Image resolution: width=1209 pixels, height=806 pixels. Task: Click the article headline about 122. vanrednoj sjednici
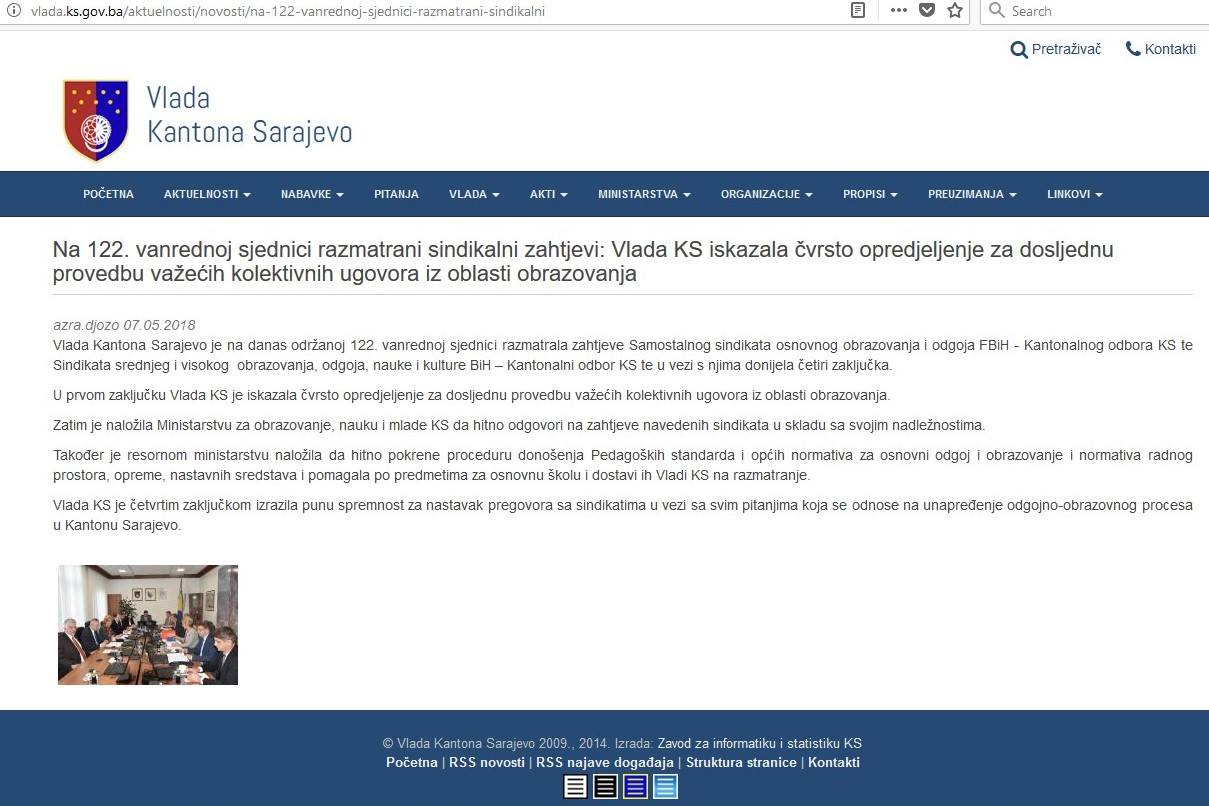pyautogui.click(x=583, y=261)
